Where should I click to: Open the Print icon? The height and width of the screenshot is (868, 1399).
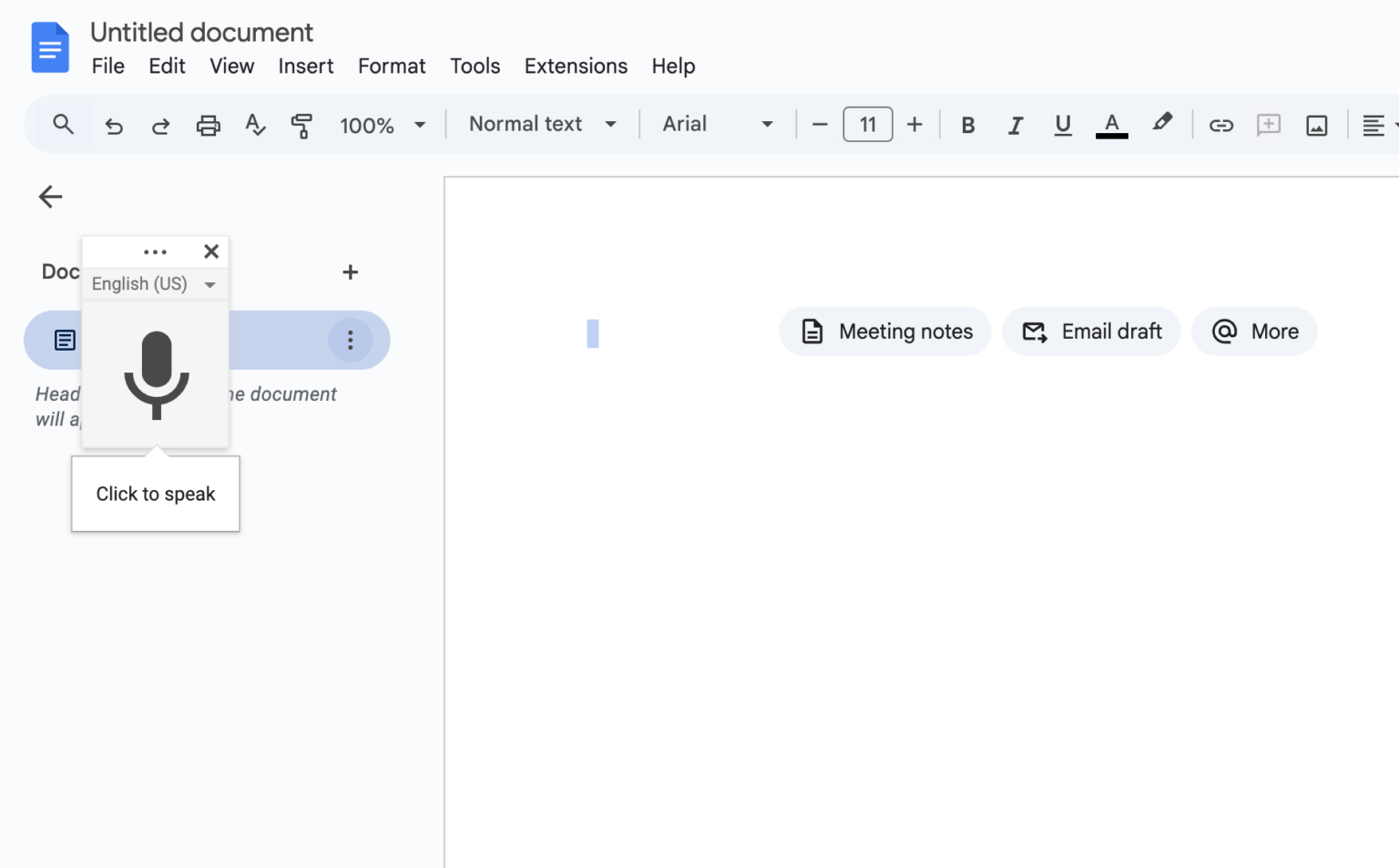tap(209, 125)
